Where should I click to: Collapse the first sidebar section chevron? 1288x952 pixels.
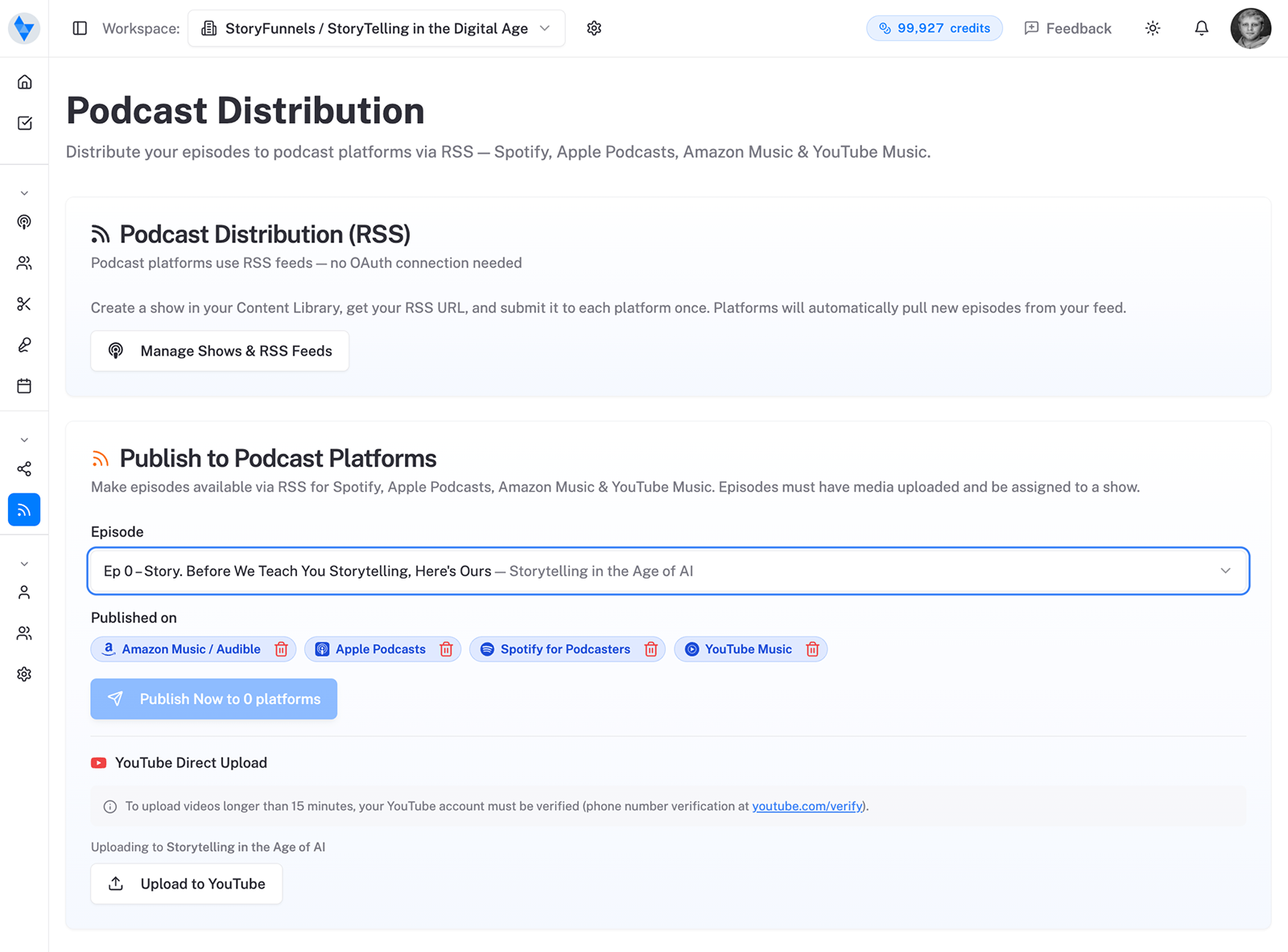pyautogui.click(x=24, y=193)
